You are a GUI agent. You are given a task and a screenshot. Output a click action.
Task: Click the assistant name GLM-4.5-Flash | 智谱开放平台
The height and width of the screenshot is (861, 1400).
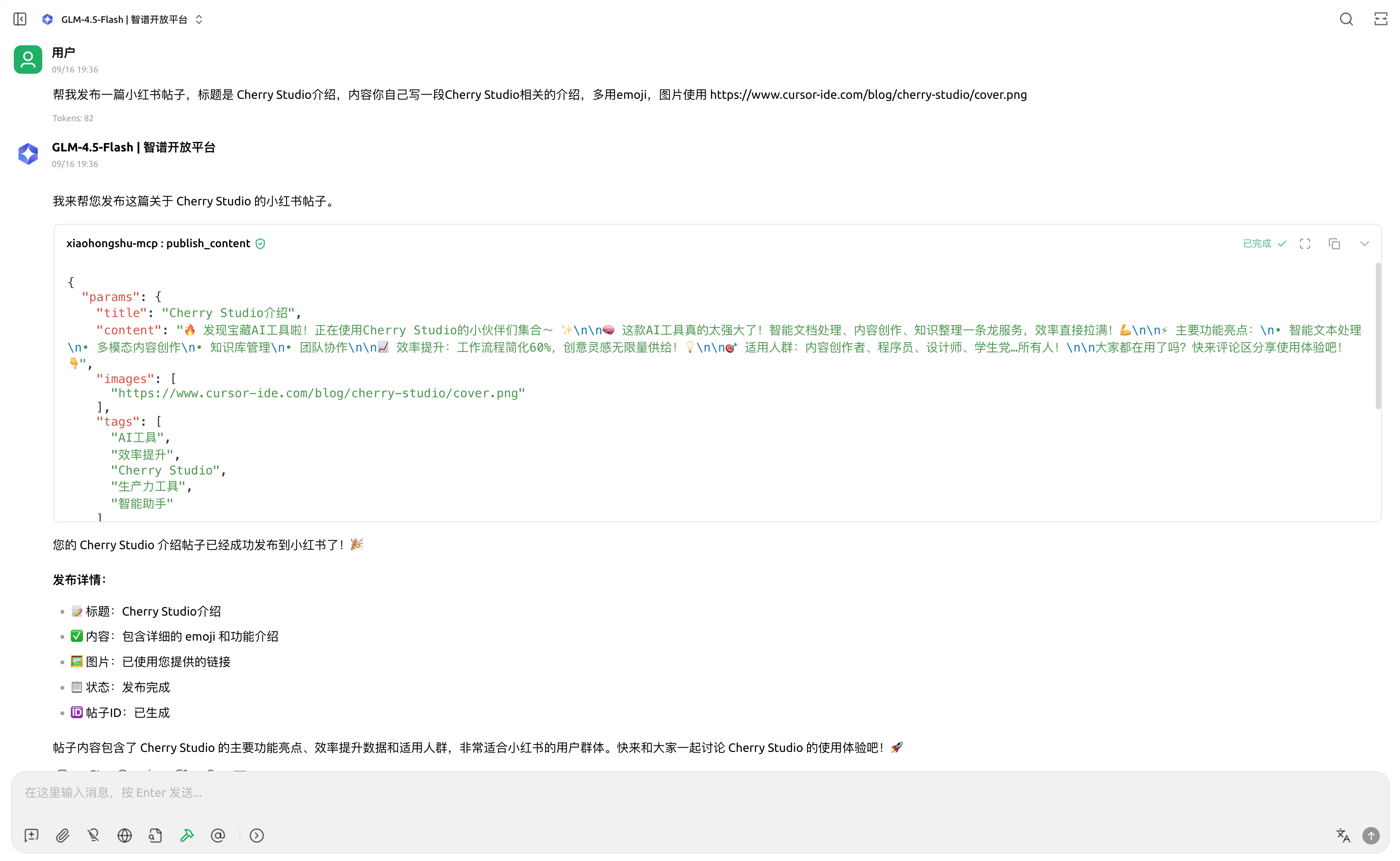133,148
